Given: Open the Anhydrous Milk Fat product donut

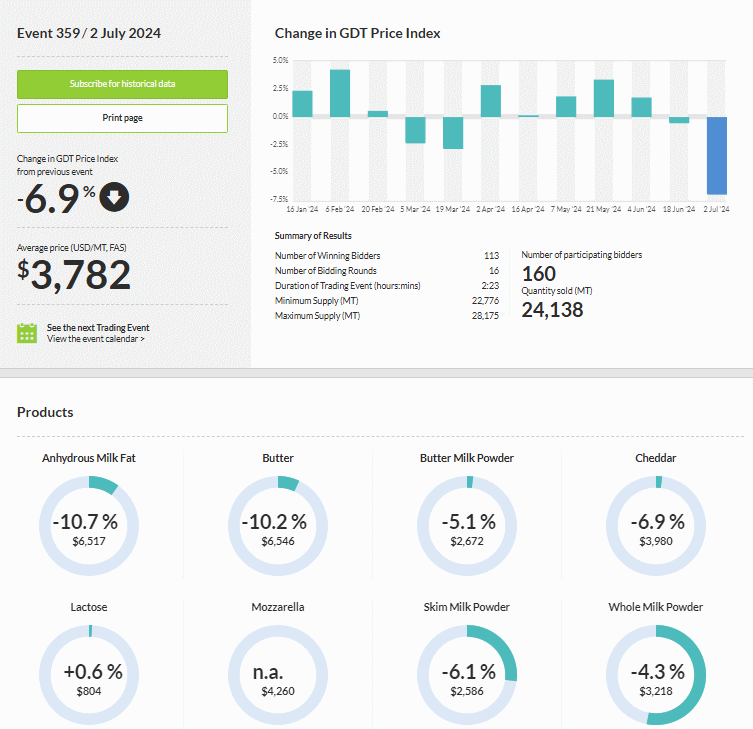Looking at the screenshot, I should click(89, 526).
